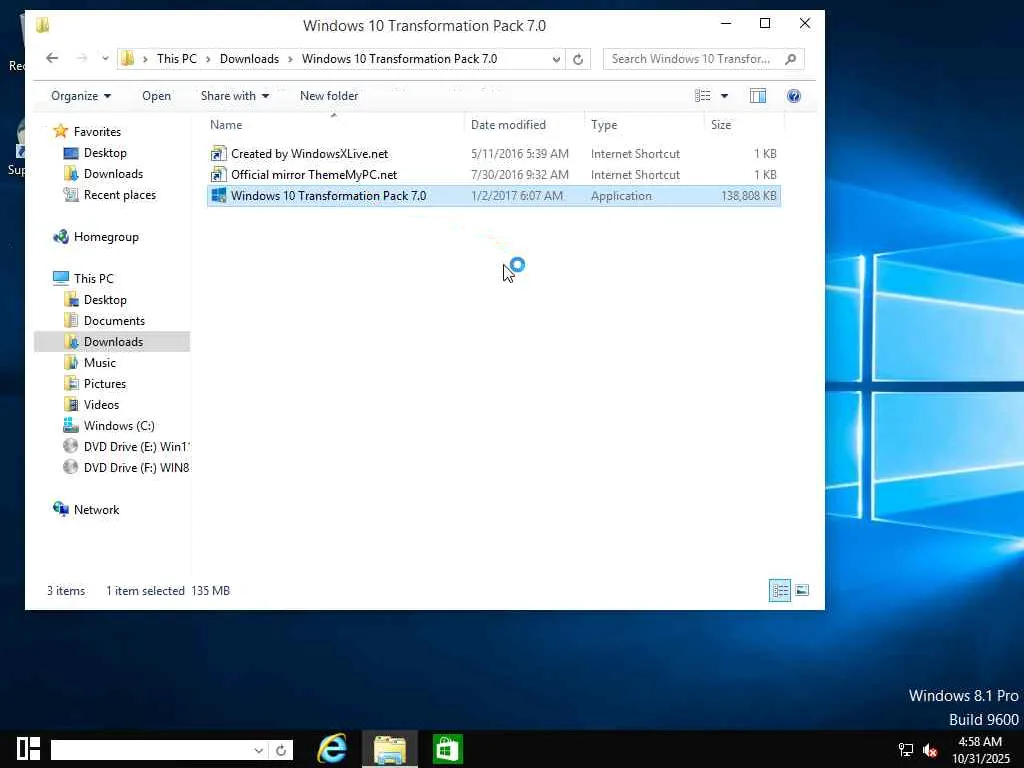Toggle the preview pane
Screen dimensions: 1024x768
[758, 96]
